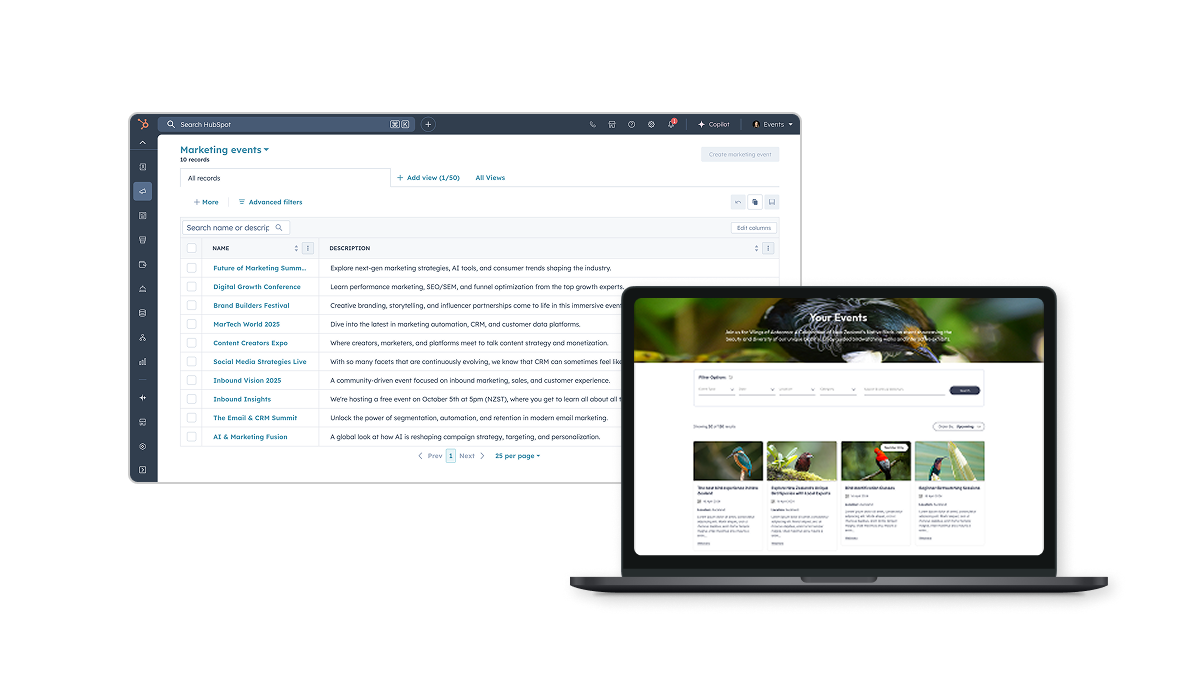Open the help question mark icon
This screenshot has width=1200, height=676.
tap(631, 125)
